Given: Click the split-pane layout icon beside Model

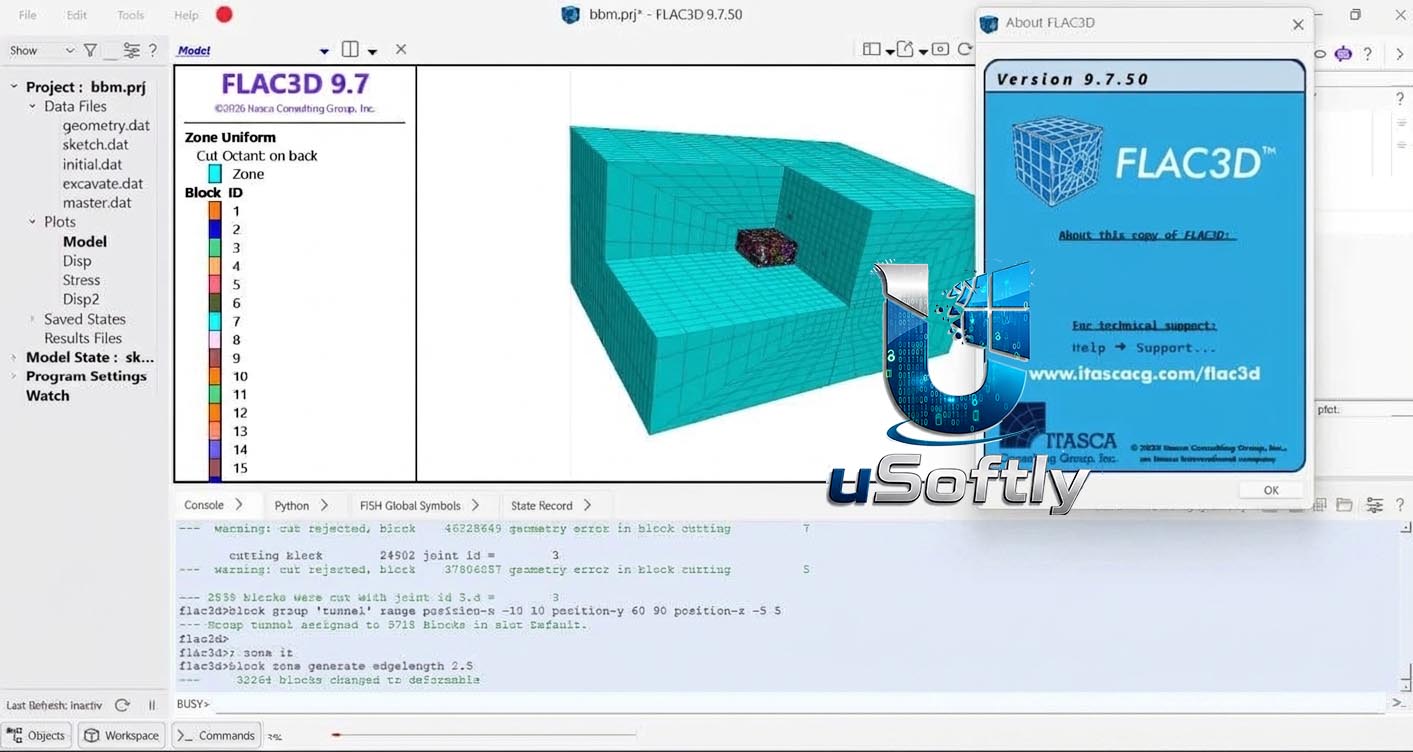Looking at the screenshot, I should pos(350,49).
